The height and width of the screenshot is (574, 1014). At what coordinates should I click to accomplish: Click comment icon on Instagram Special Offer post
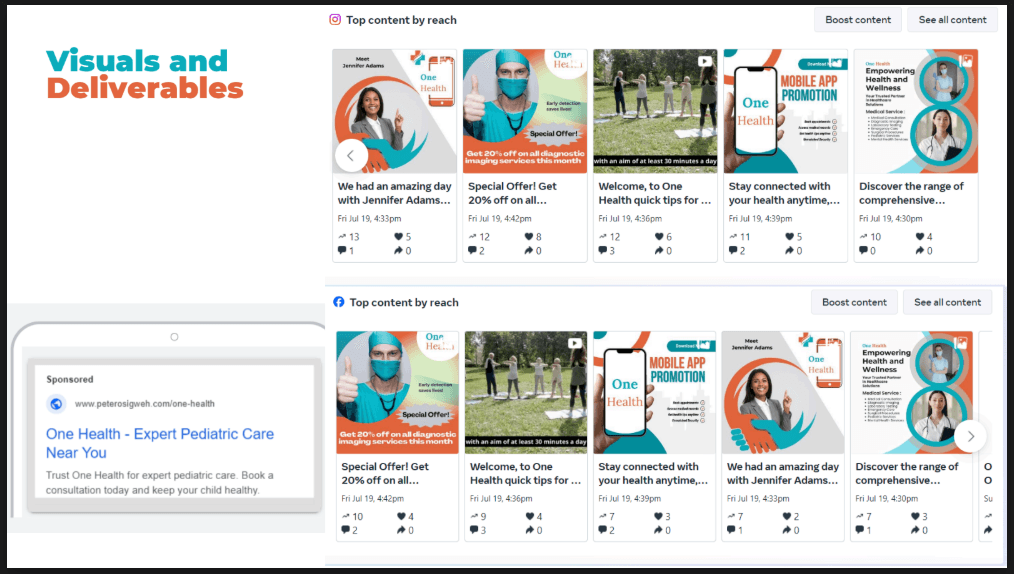(x=473, y=251)
